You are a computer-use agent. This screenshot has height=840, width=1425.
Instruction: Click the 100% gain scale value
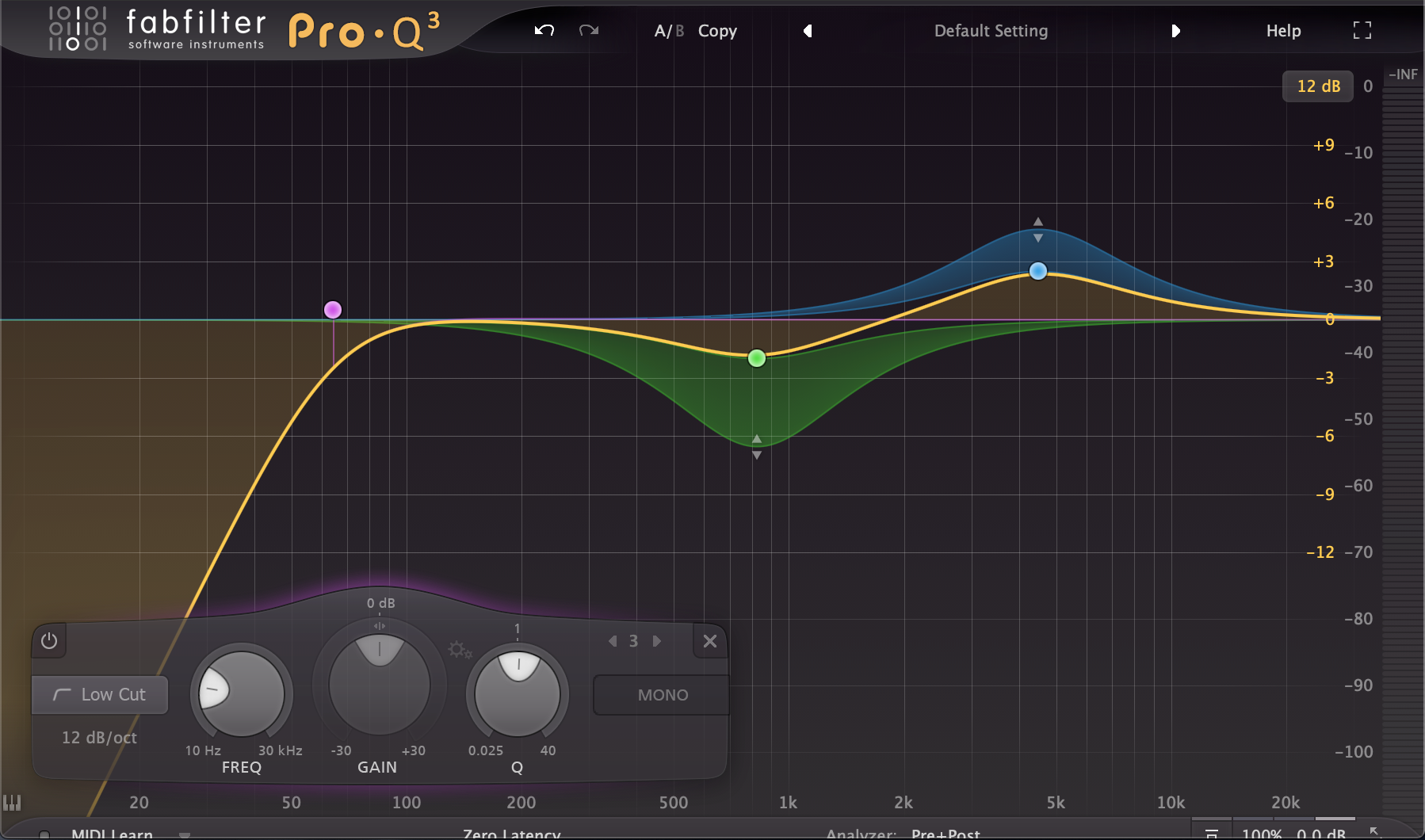tap(1261, 834)
